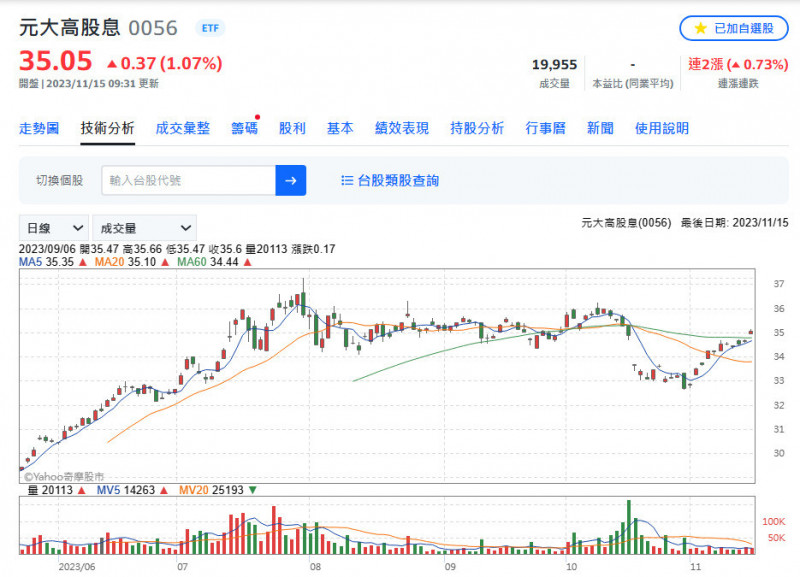Focus the 輸入台股代號 stock code field
Viewport: 800px width, 577px height.
click(188, 180)
